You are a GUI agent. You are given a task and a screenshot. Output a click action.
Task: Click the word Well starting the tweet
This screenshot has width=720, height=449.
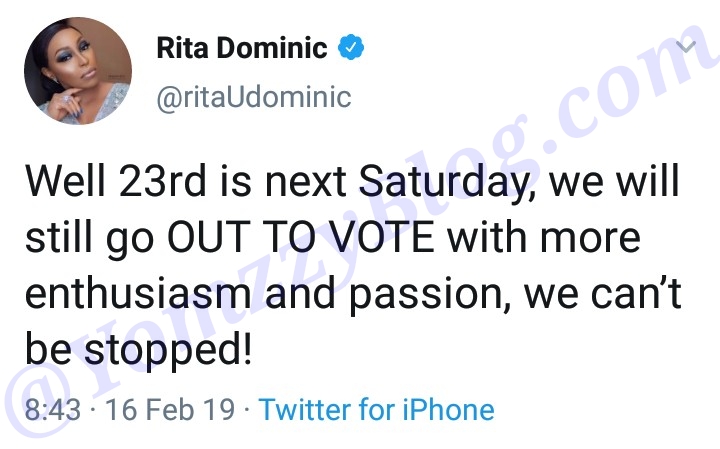tap(62, 185)
